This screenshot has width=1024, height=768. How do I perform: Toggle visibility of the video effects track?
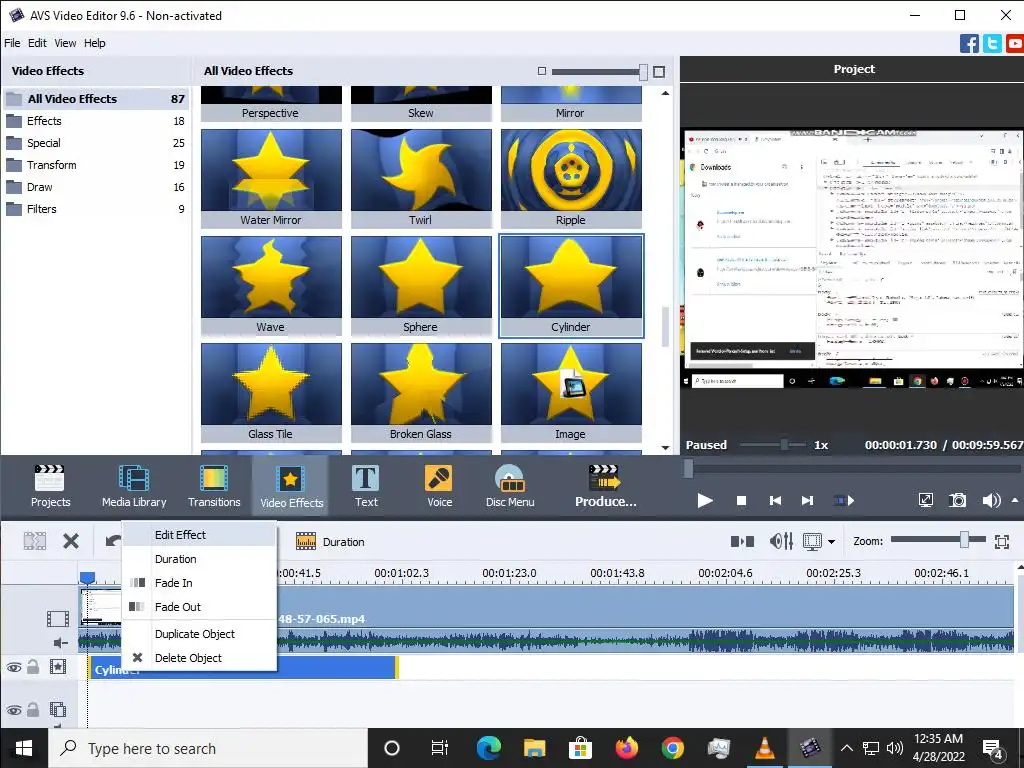pos(14,667)
